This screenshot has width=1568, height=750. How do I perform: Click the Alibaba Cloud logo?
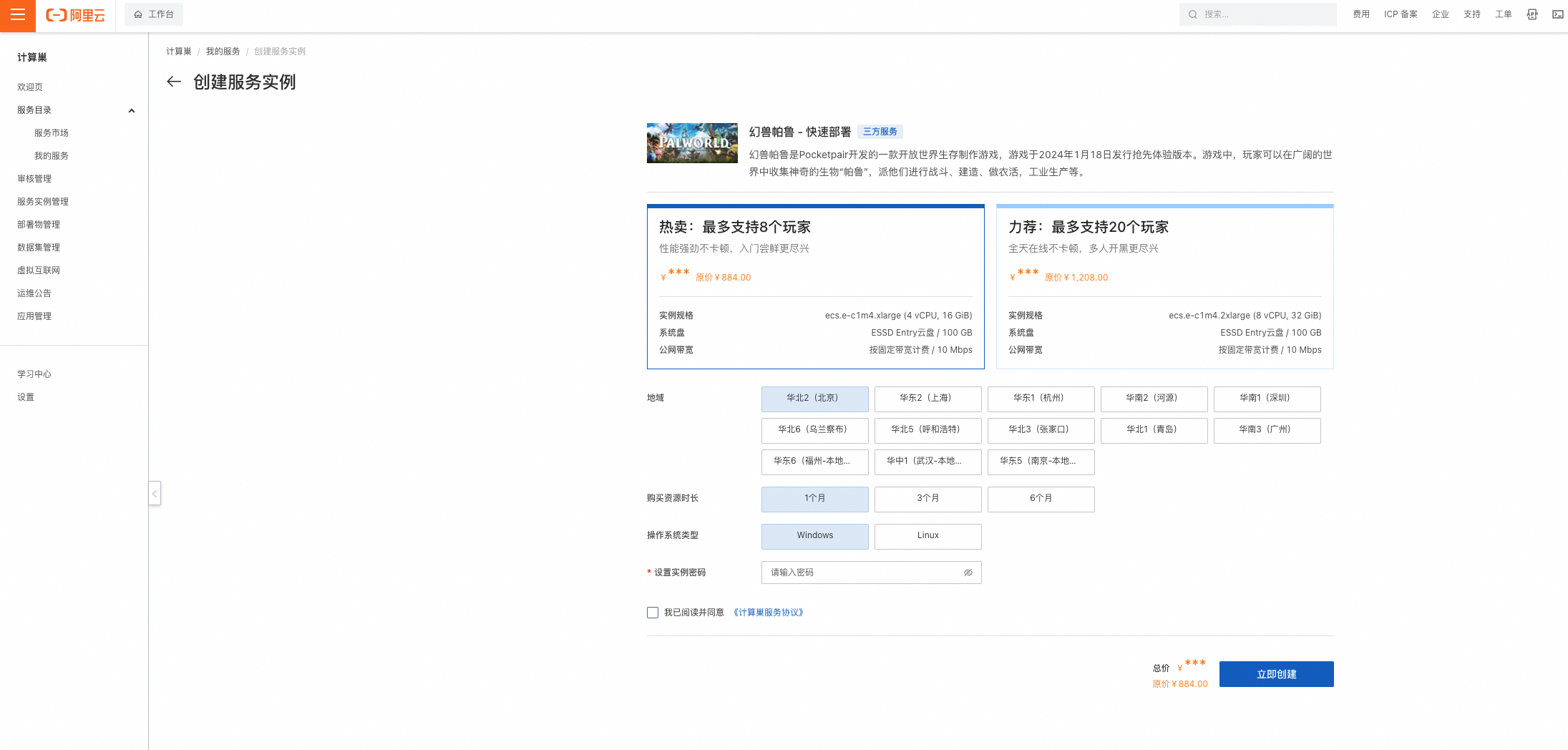[75, 15]
